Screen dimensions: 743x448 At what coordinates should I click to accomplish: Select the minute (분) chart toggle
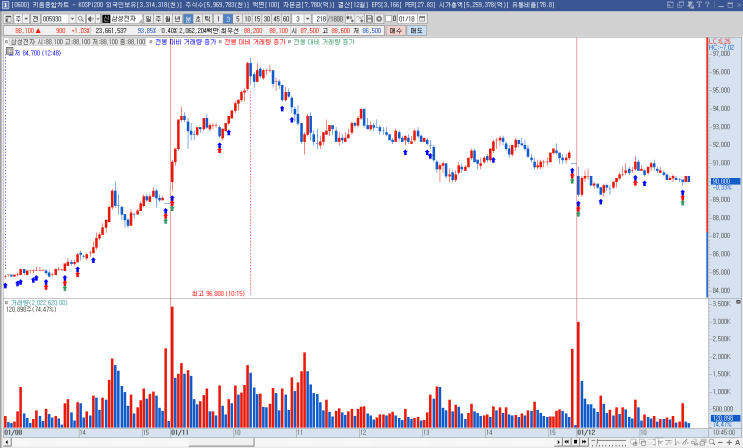(x=189, y=19)
